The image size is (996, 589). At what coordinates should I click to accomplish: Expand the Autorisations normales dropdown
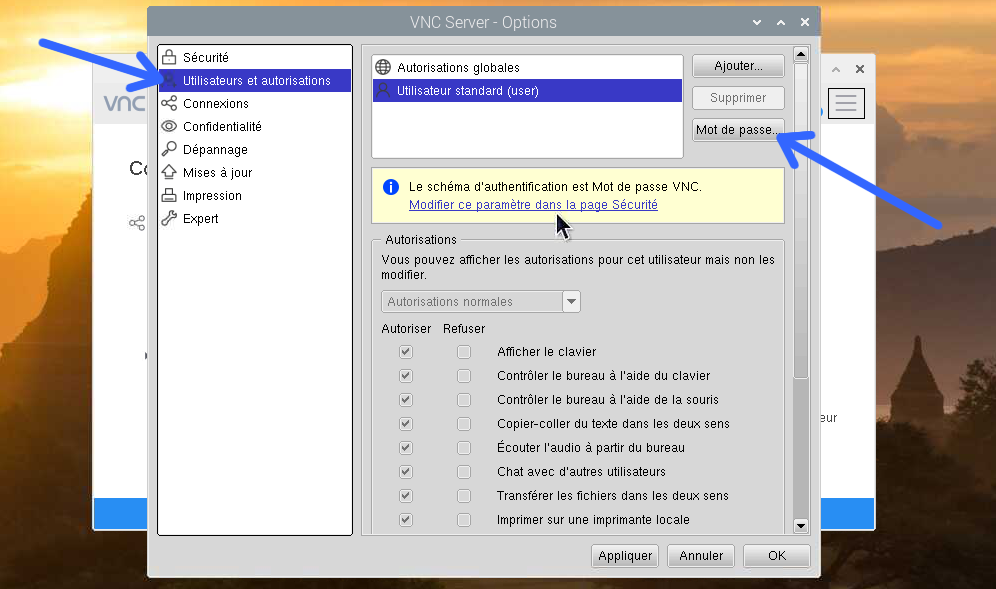click(571, 301)
